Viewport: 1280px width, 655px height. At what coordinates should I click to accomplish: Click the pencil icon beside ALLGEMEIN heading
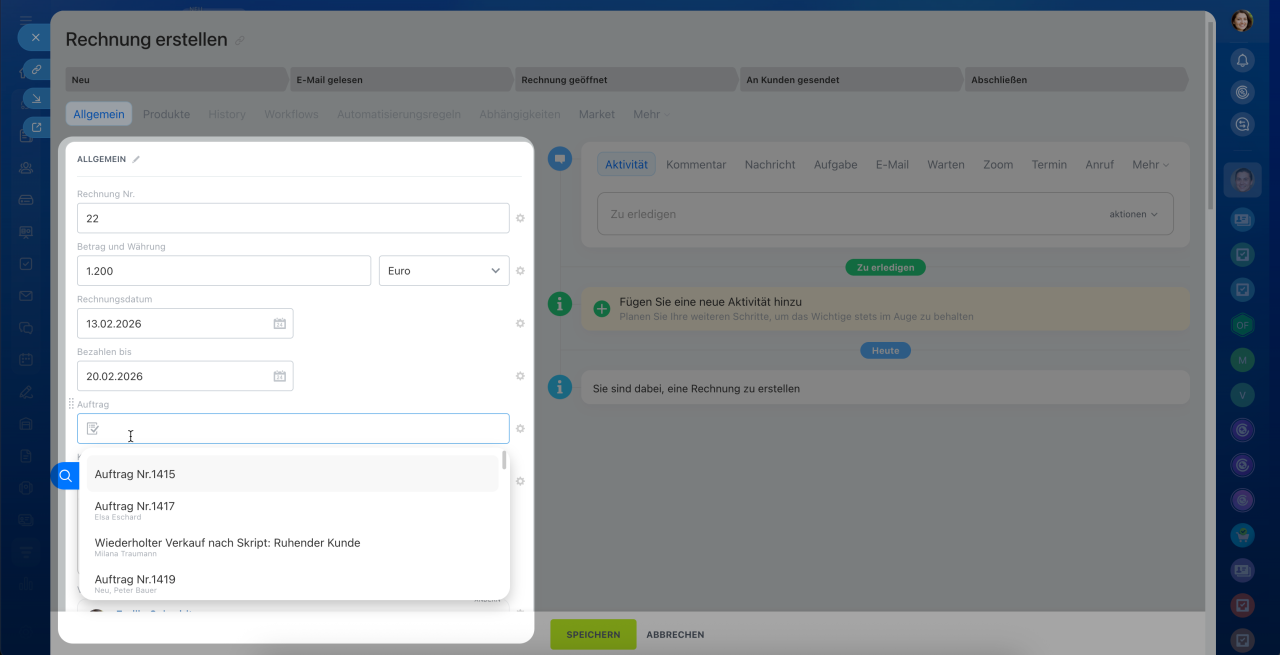(x=136, y=159)
